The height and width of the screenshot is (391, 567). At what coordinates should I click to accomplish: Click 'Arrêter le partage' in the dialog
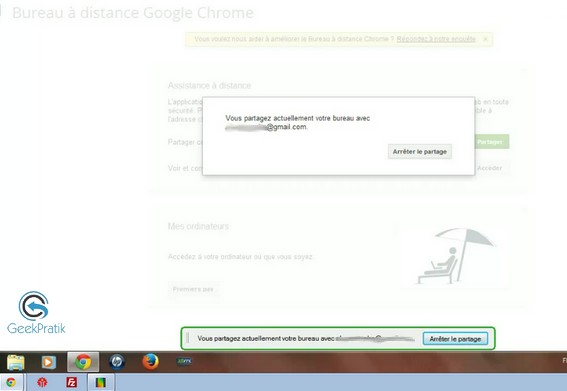420,152
